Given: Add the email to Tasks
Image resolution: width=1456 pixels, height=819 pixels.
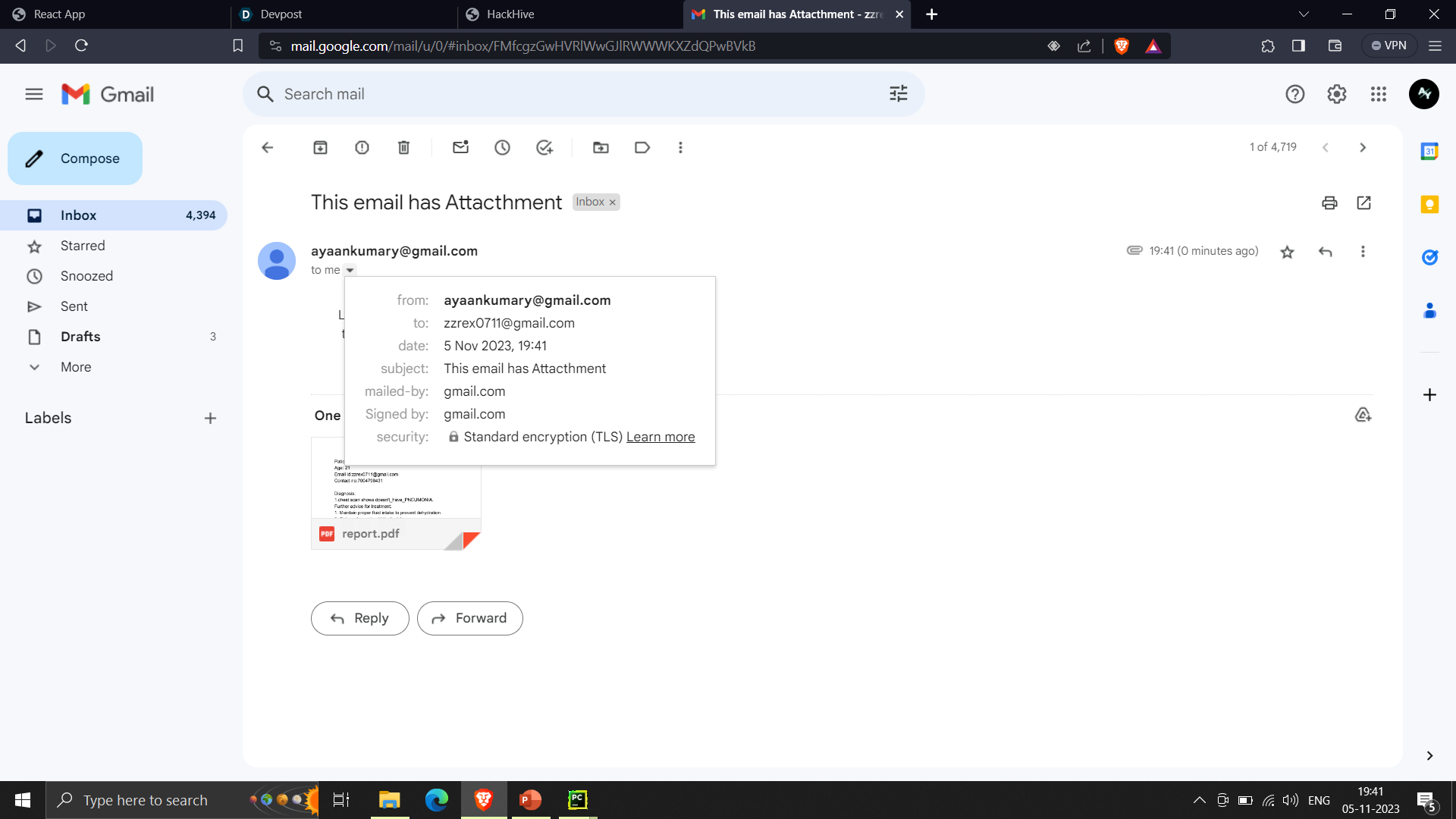Looking at the screenshot, I should pos(544,148).
